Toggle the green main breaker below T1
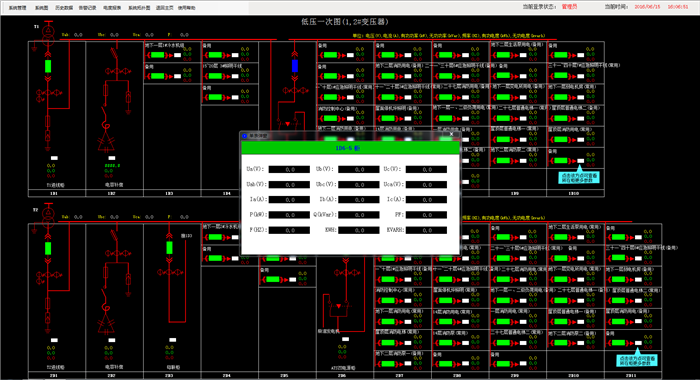Viewport: 700px width, 380px height. coord(48,66)
